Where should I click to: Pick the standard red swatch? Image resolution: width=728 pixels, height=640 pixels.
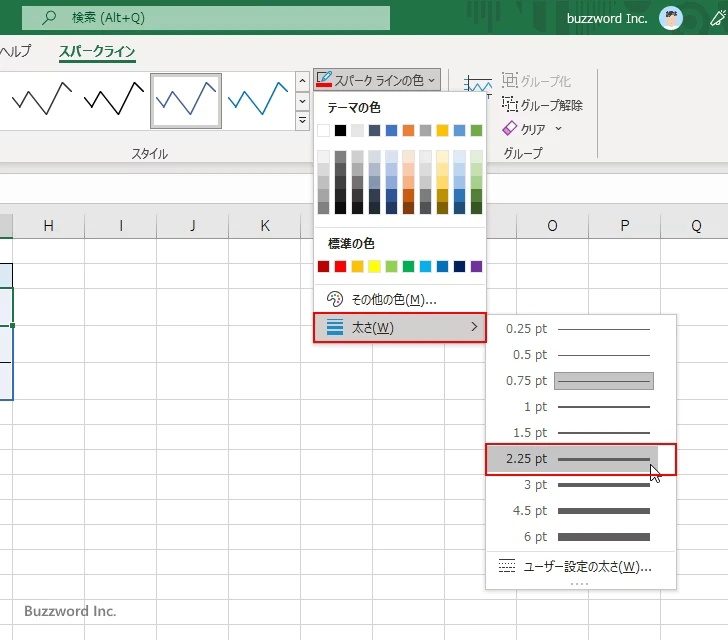point(340,266)
